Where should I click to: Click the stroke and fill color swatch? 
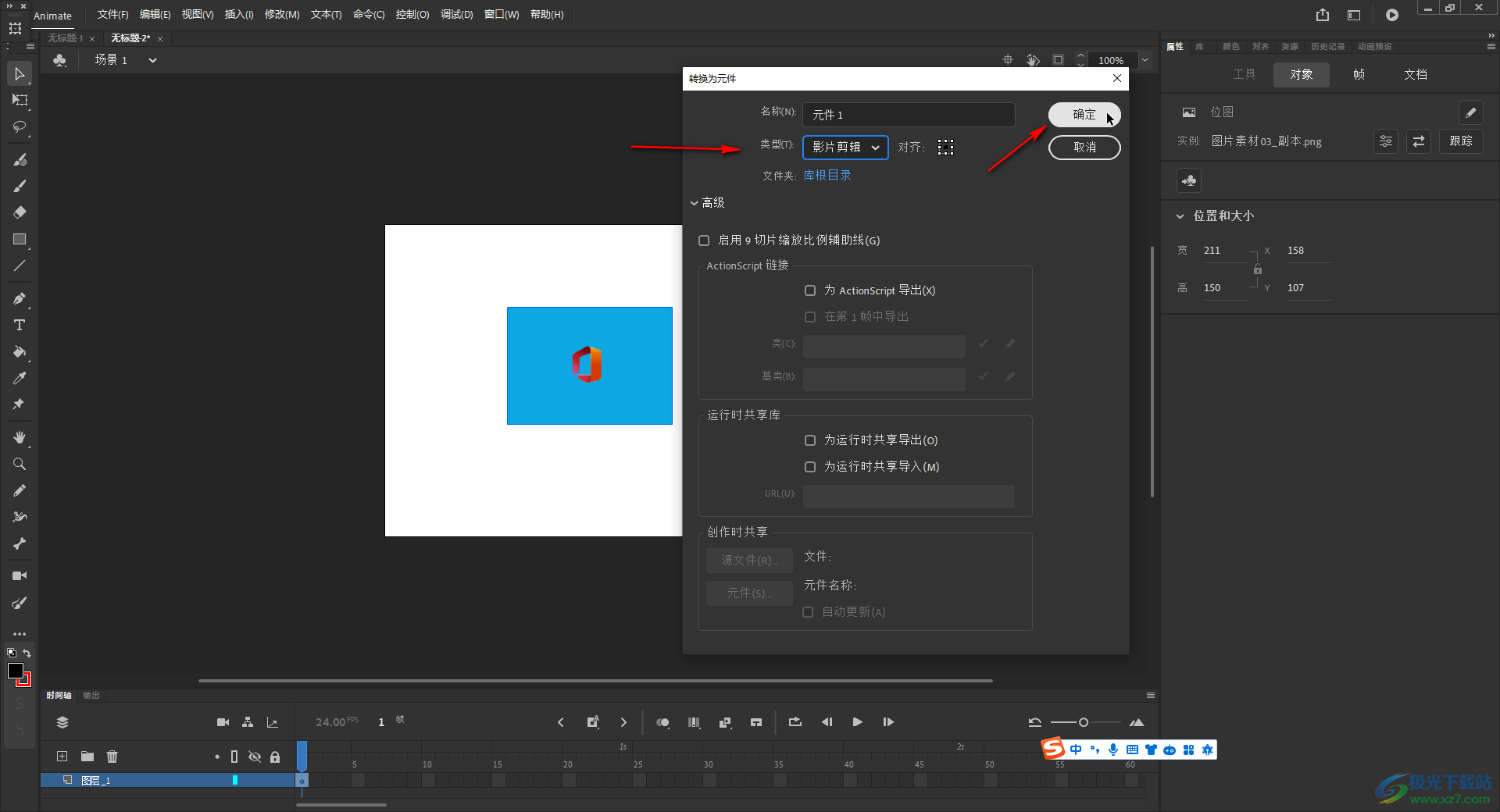(x=19, y=674)
